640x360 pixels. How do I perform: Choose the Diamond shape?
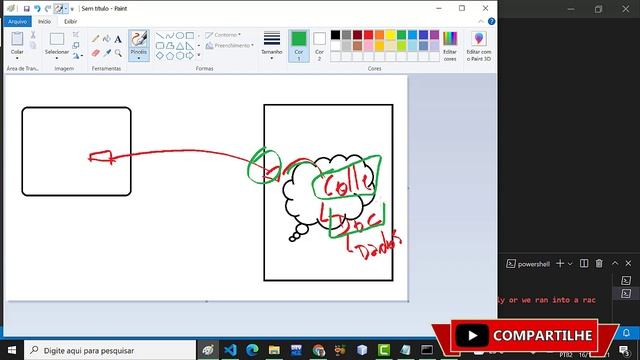(x=160, y=56)
